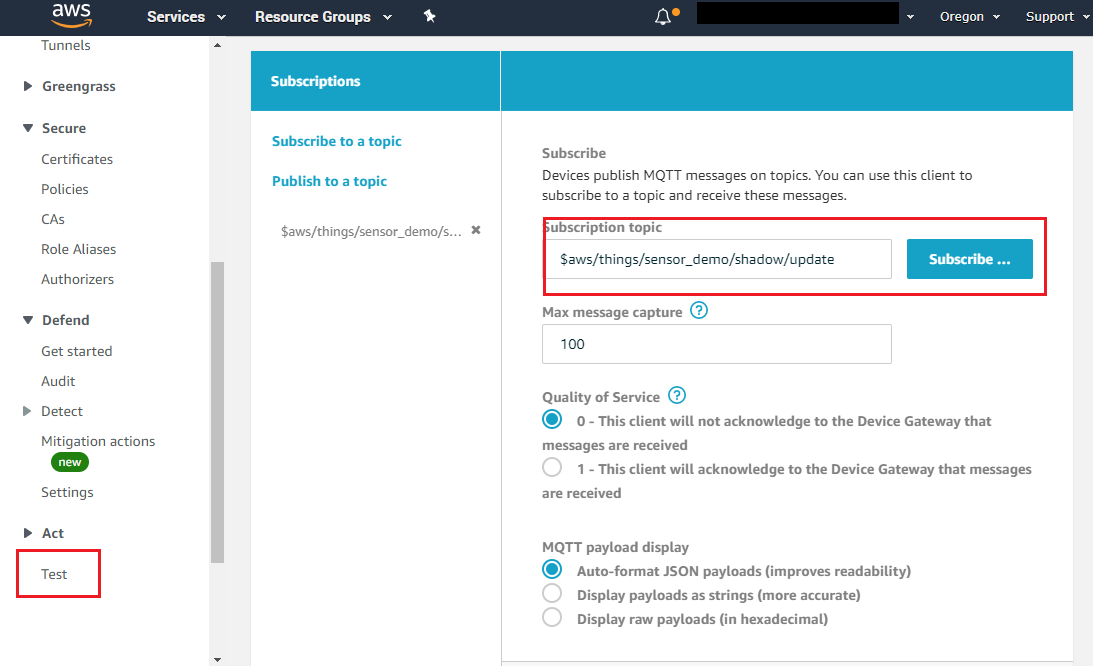1093x666 pixels.
Task: Open the notifications bell
Action: tap(664, 16)
